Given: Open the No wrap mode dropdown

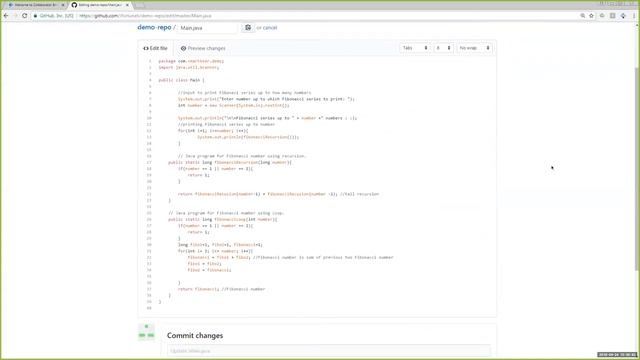Looking at the screenshot, I should click(474, 48).
